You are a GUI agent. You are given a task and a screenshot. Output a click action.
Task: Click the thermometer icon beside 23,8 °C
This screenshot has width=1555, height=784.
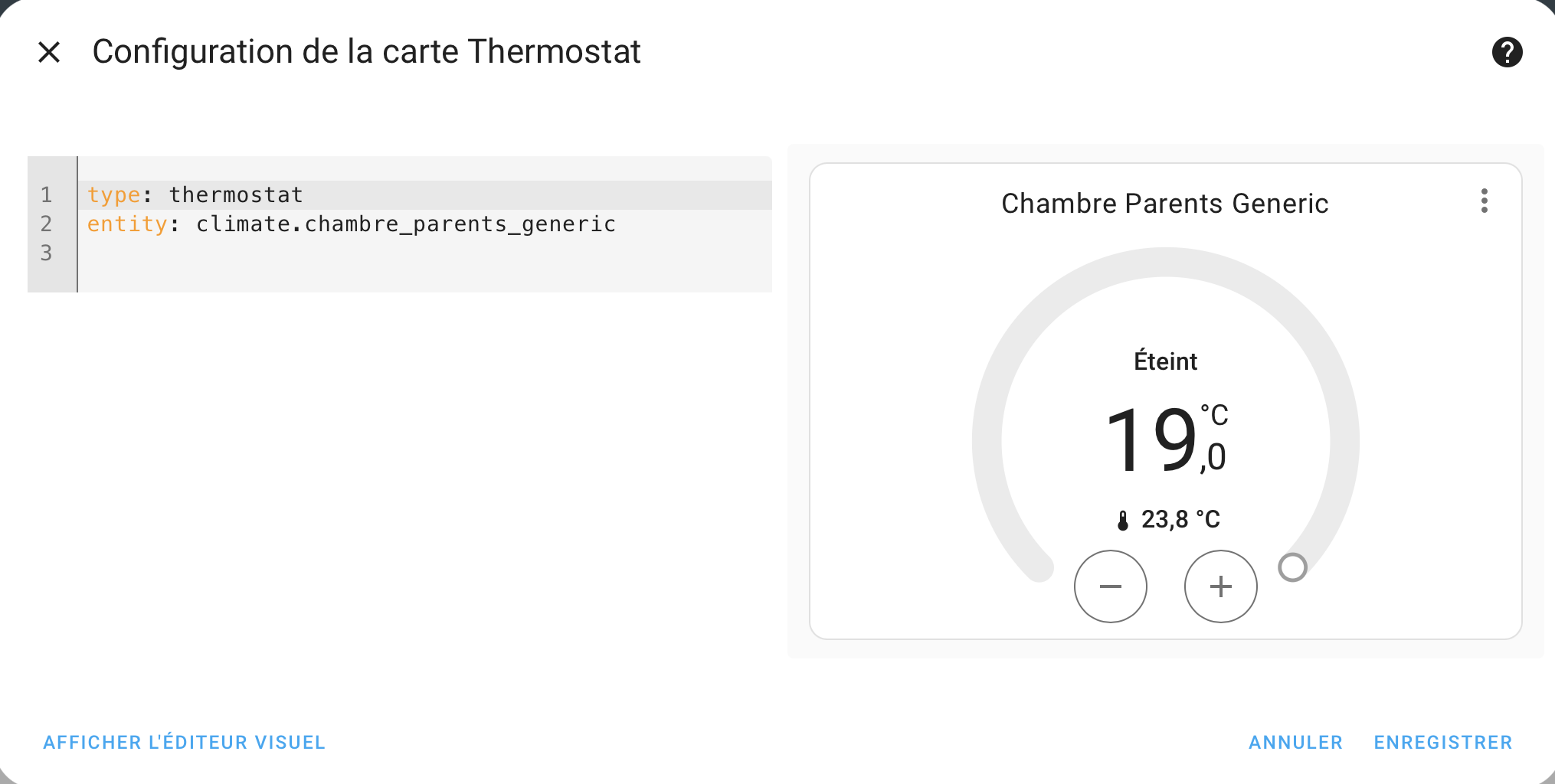click(1123, 521)
